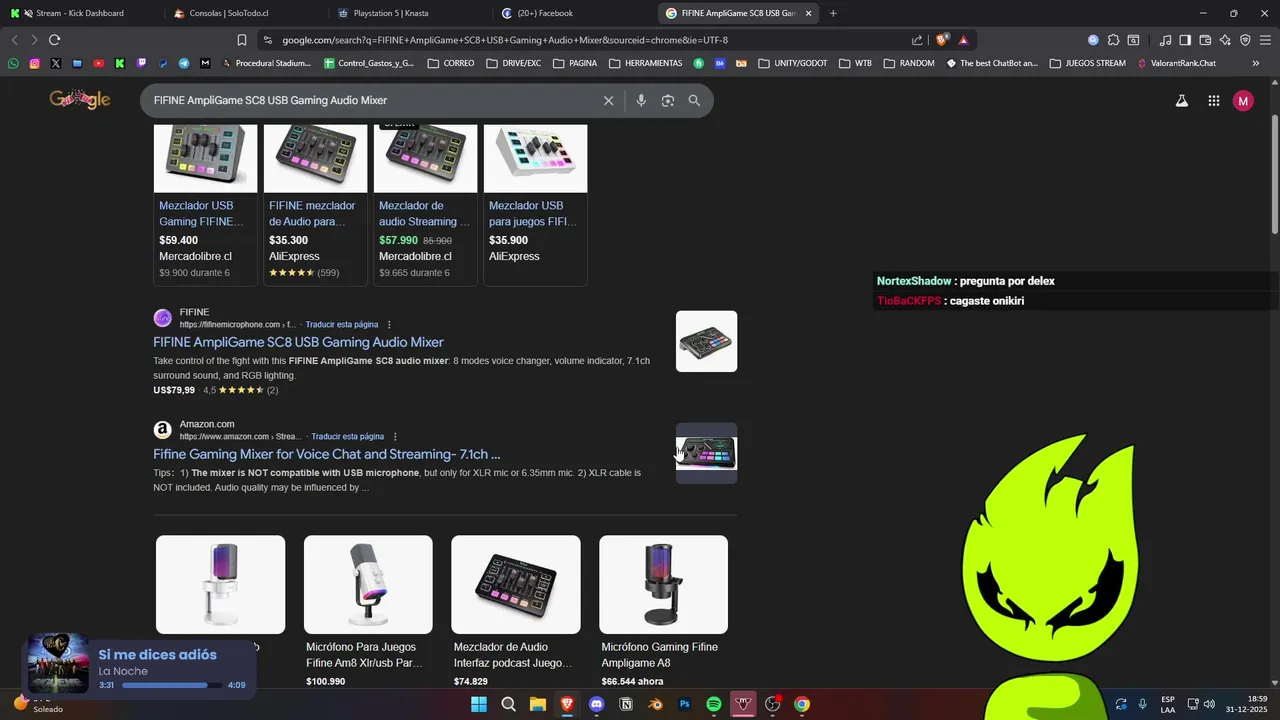Viewport: 1280px width, 720px height.
Task: Switch to the Consolas | SoloTodo.cl tab
Action: coord(246,13)
